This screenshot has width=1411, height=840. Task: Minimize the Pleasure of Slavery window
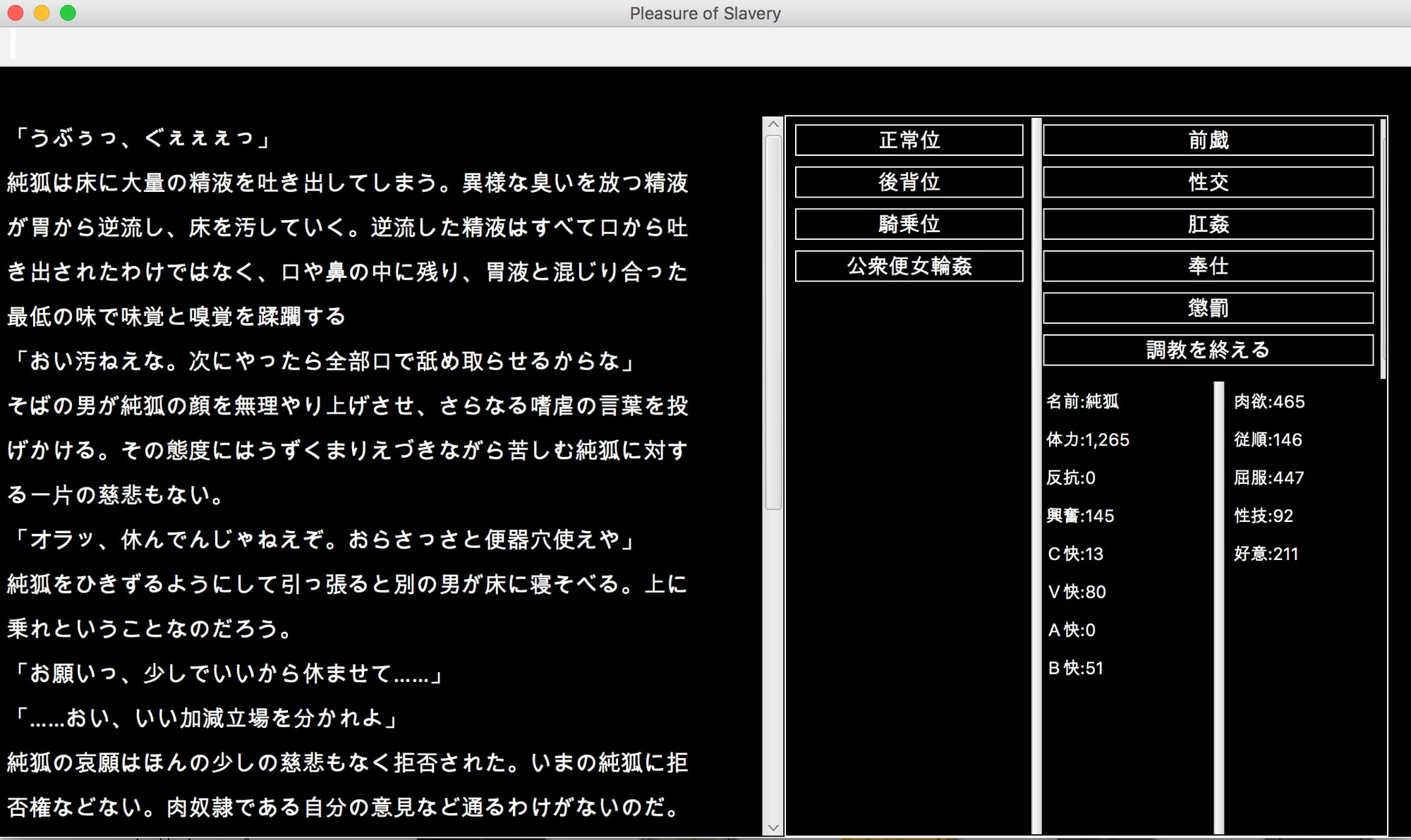point(40,12)
